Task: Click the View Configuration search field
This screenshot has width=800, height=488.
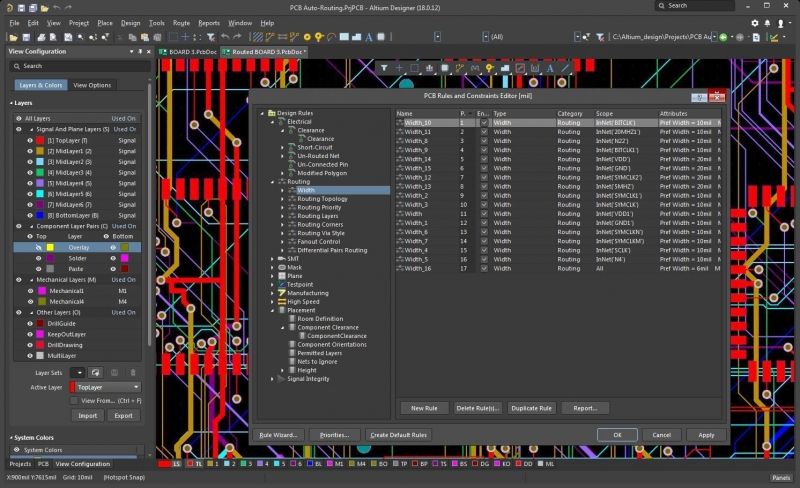Action: (x=80, y=66)
